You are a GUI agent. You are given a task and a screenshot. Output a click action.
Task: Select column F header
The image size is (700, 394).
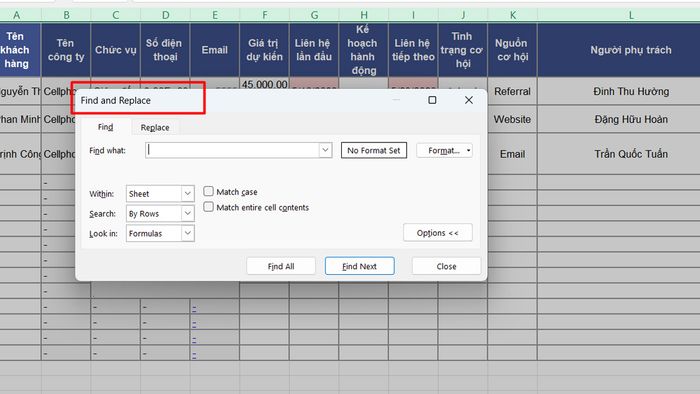264,15
